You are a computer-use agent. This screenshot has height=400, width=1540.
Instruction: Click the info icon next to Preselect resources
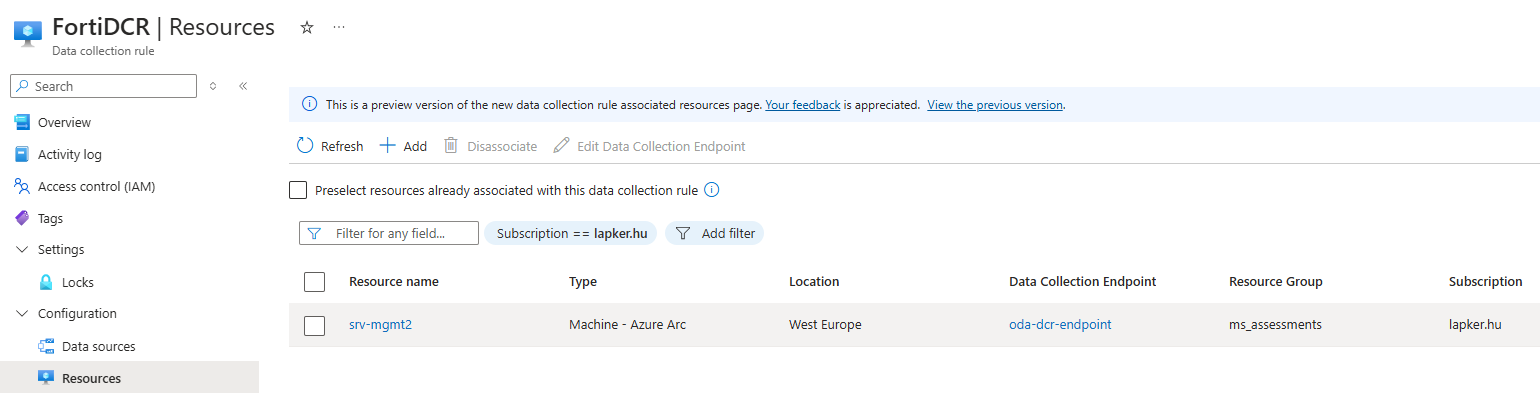tap(712, 190)
